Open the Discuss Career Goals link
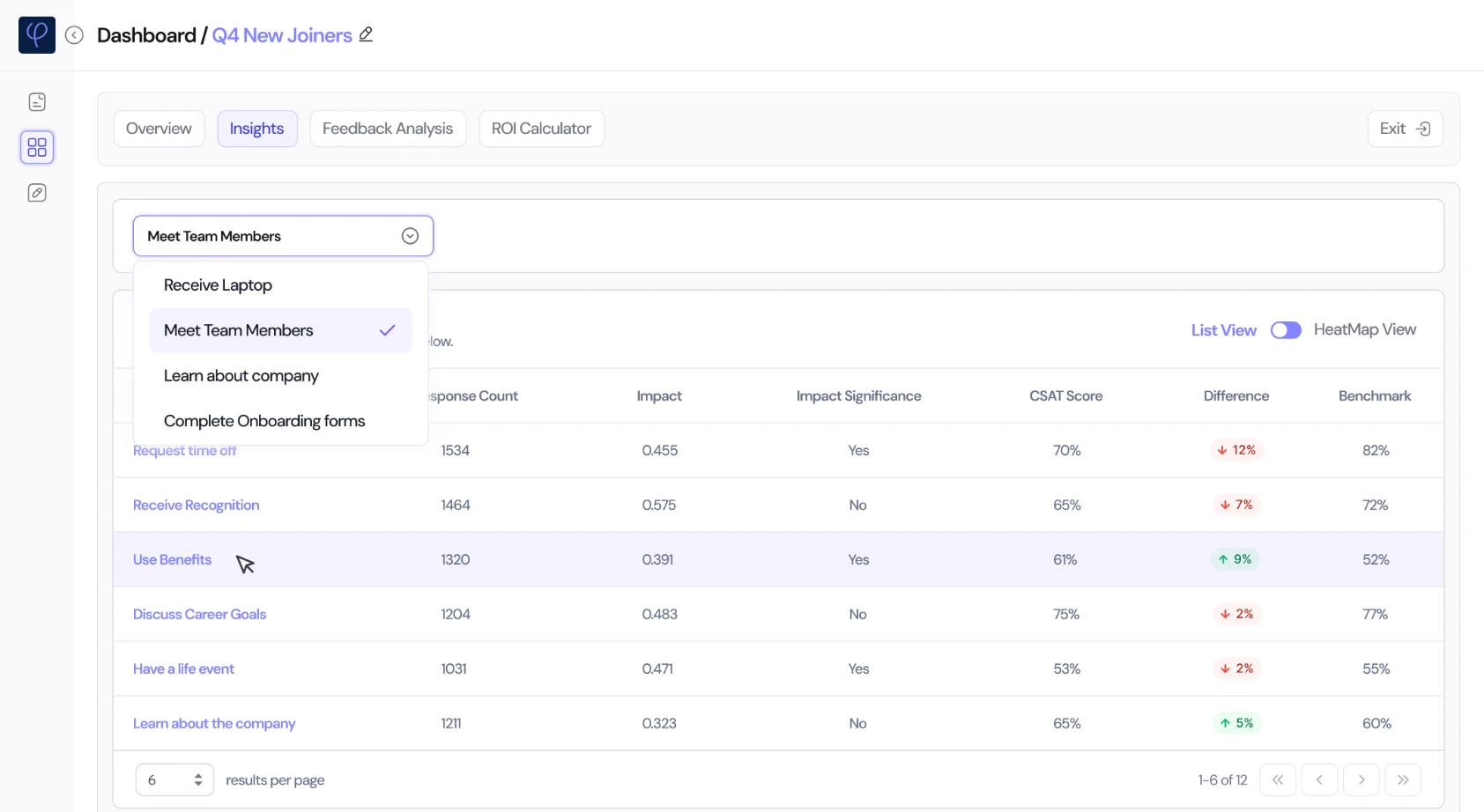 tap(200, 614)
